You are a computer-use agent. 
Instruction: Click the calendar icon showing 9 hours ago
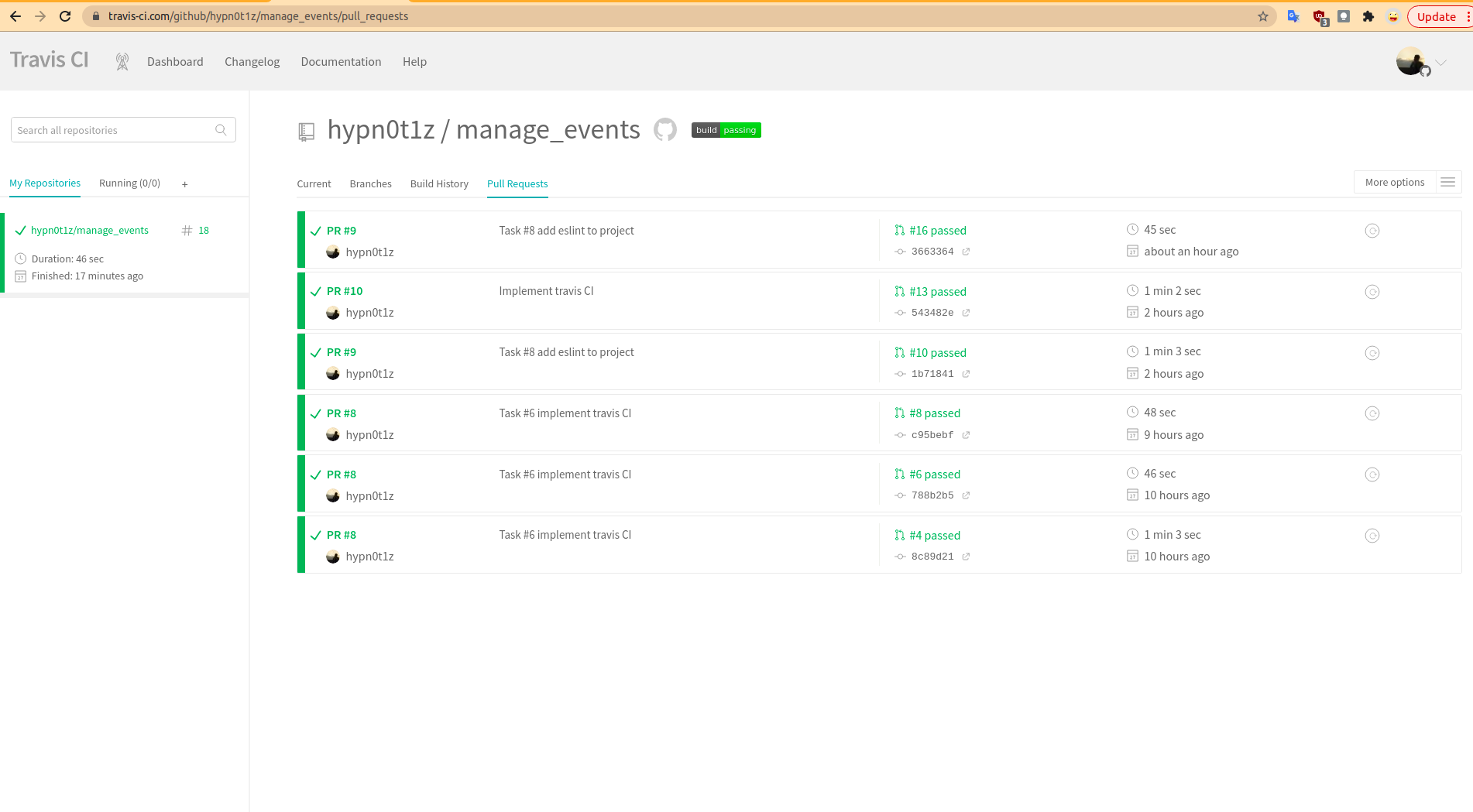click(x=1131, y=434)
